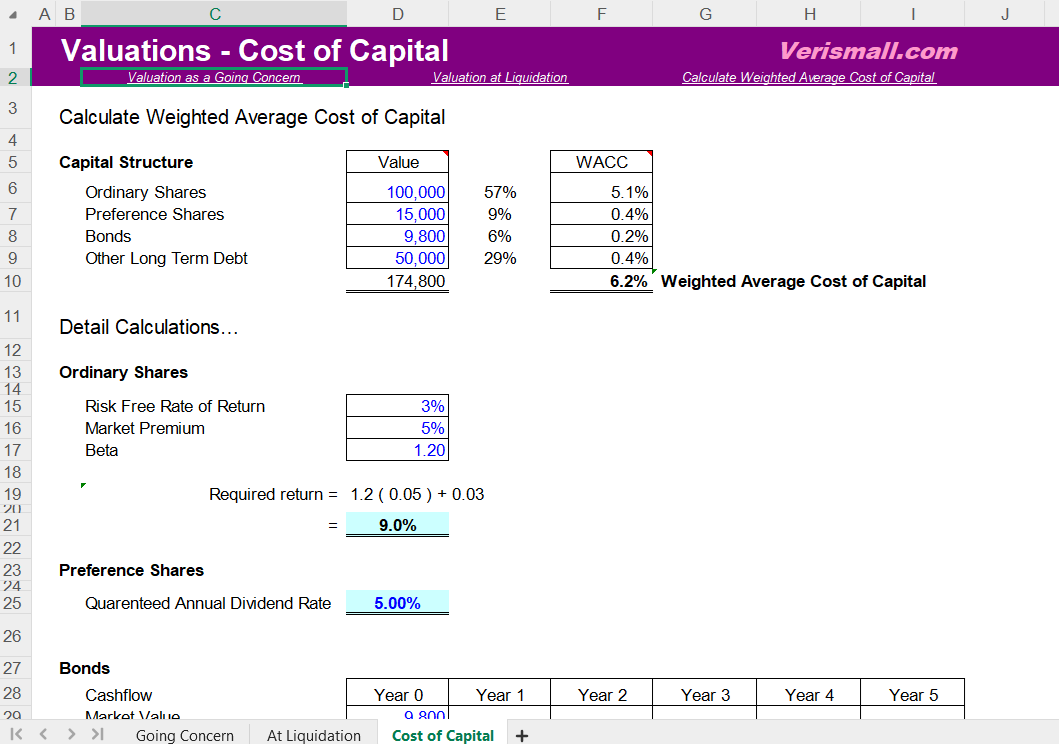Click the previous-sheet navigation arrow
Image resolution: width=1059 pixels, height=744 pixels.
coord(43,735)
